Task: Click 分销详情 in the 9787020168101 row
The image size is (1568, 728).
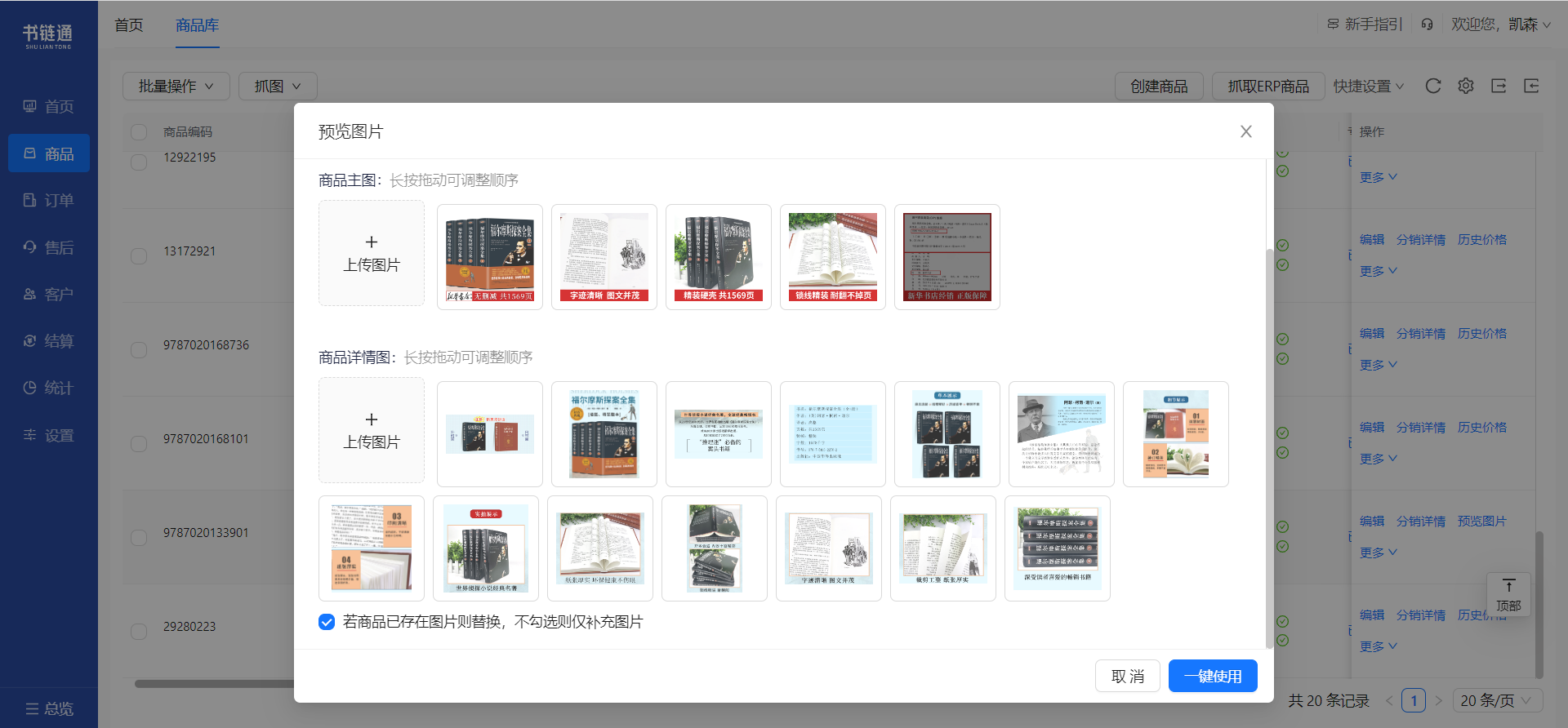Action: (1421, 427)
